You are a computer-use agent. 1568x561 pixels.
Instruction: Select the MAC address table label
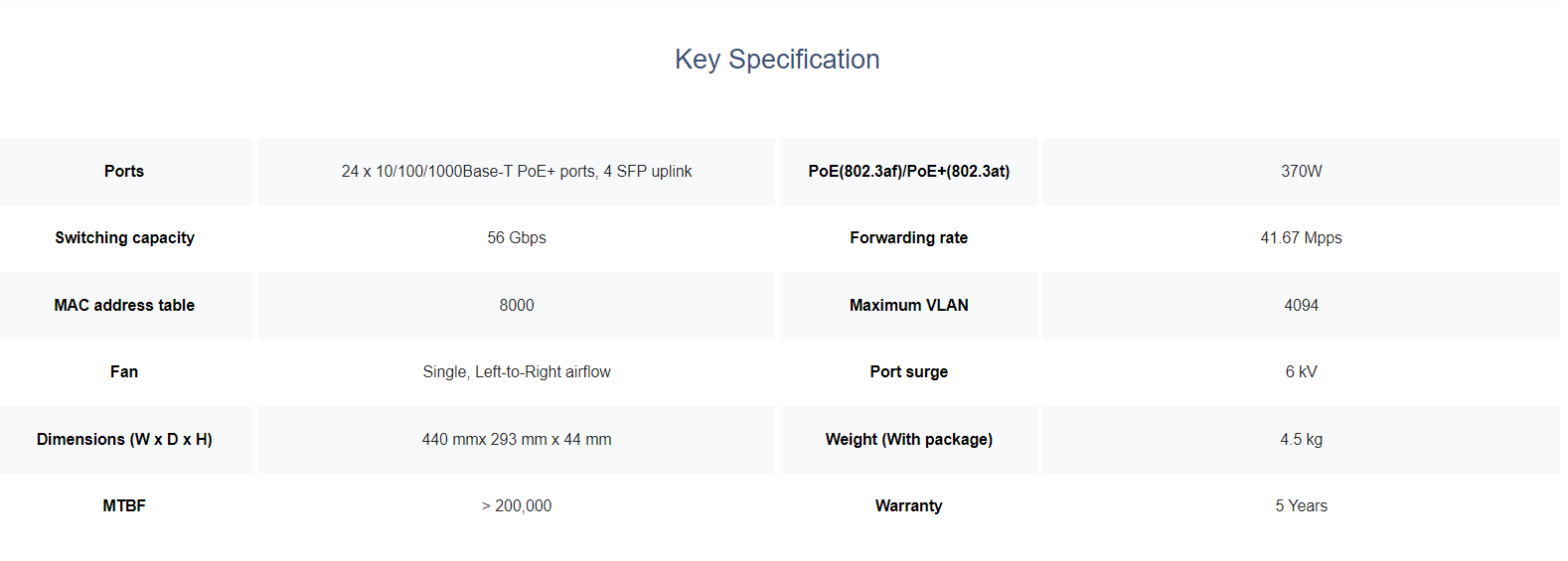(124, 306)
